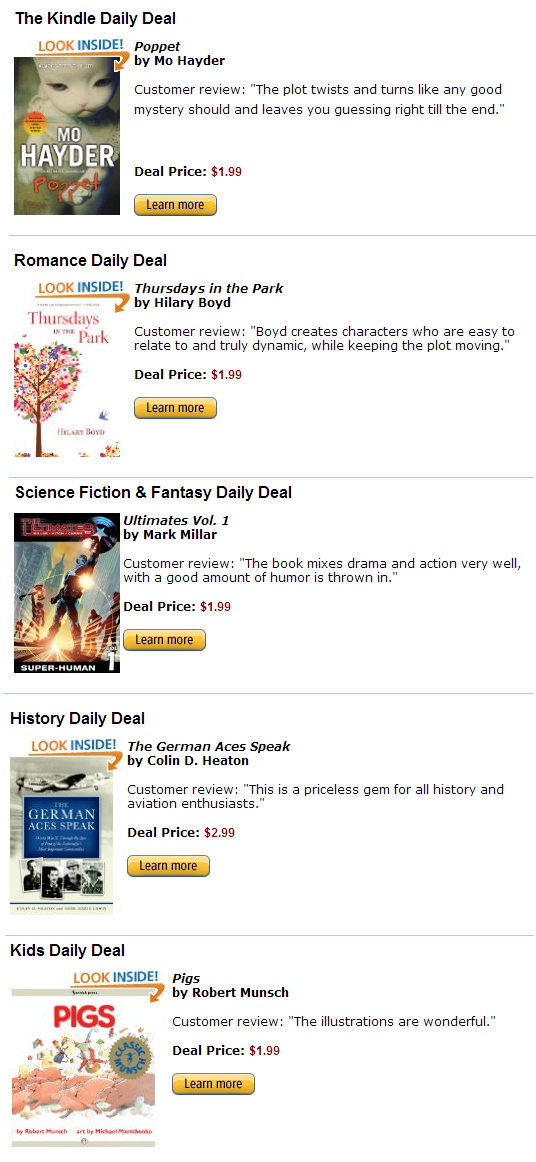
Task: Open the Pigs title link
Action: pos(186,978)
